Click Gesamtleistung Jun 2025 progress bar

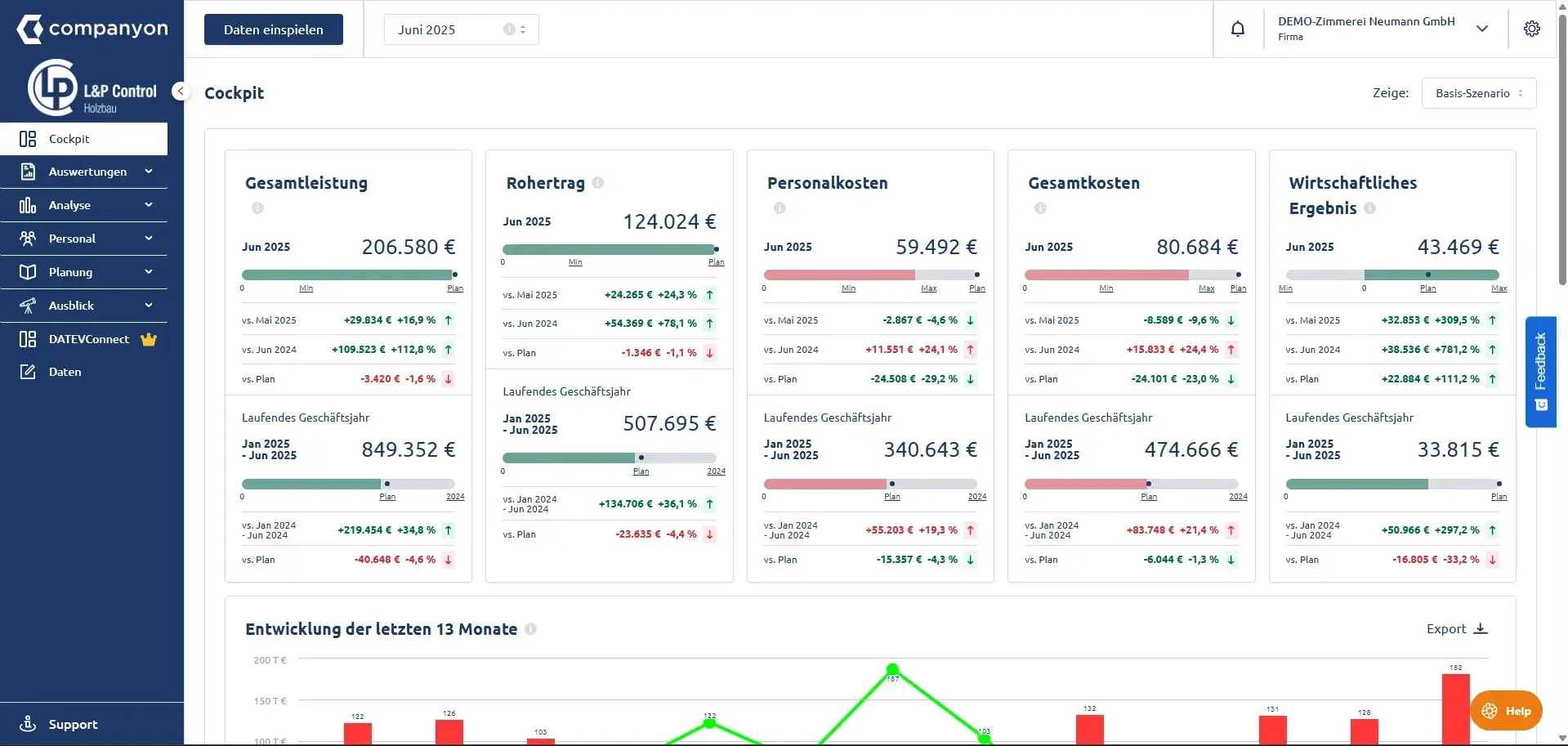[349, 275]
